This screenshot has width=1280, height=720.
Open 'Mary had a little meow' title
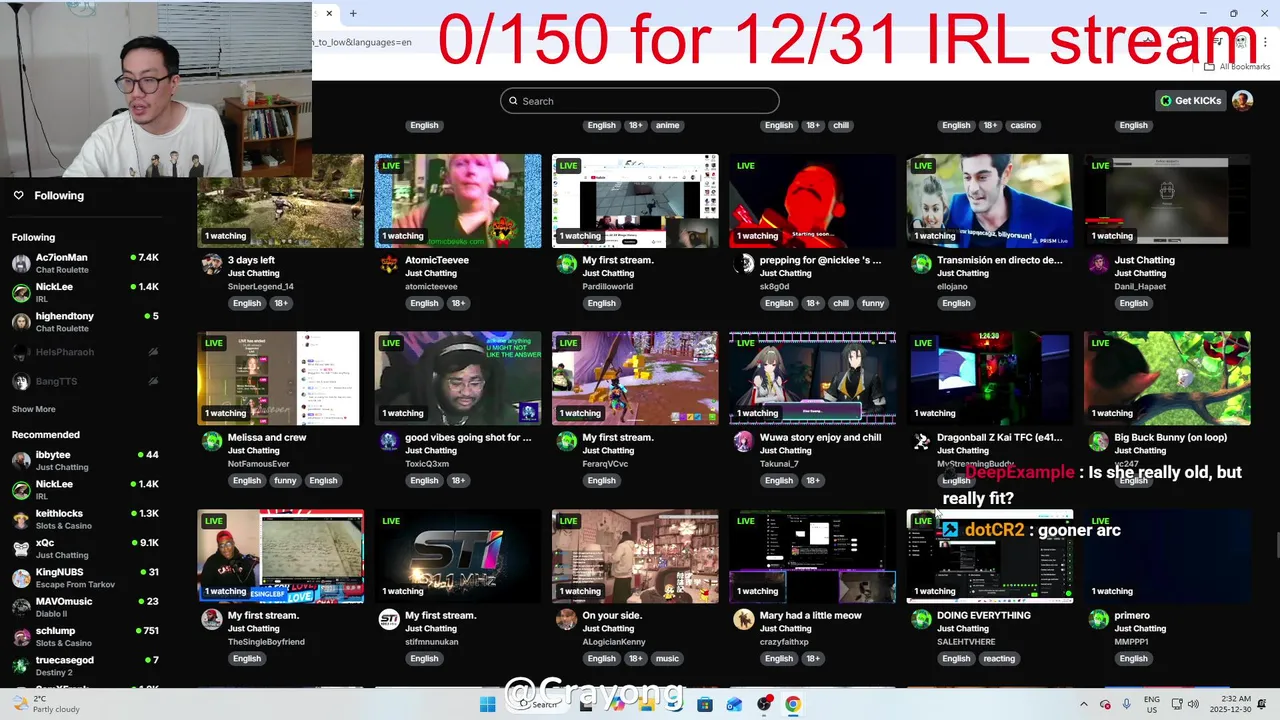[x=810, y=615]
